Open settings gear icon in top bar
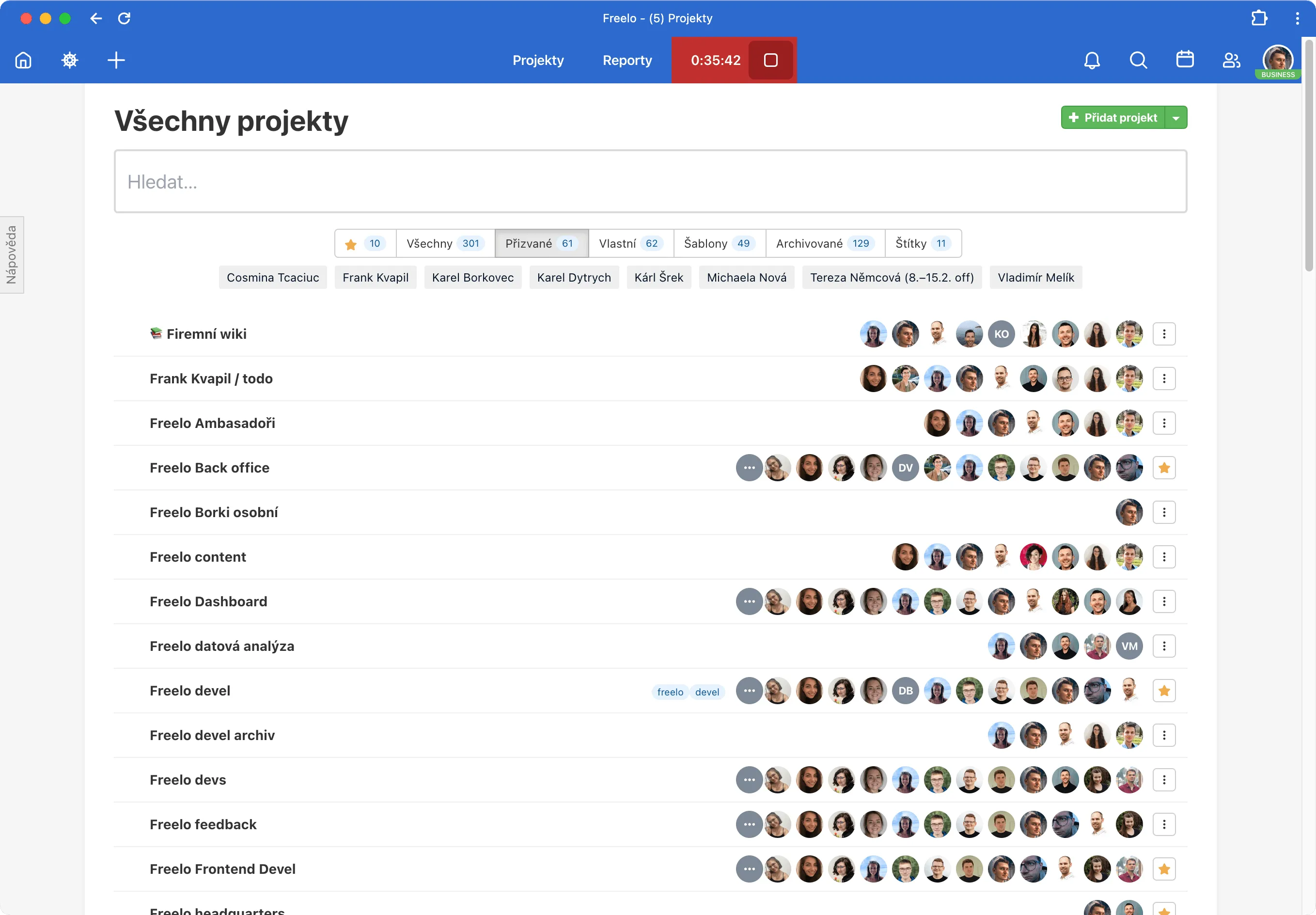Screen dimensions: 1316x915 [x=70, y=60]
